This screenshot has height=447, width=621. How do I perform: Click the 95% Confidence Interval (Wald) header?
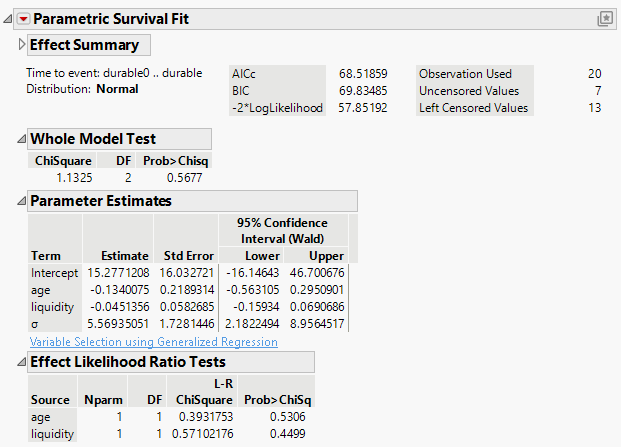click(x=282, y=231)
